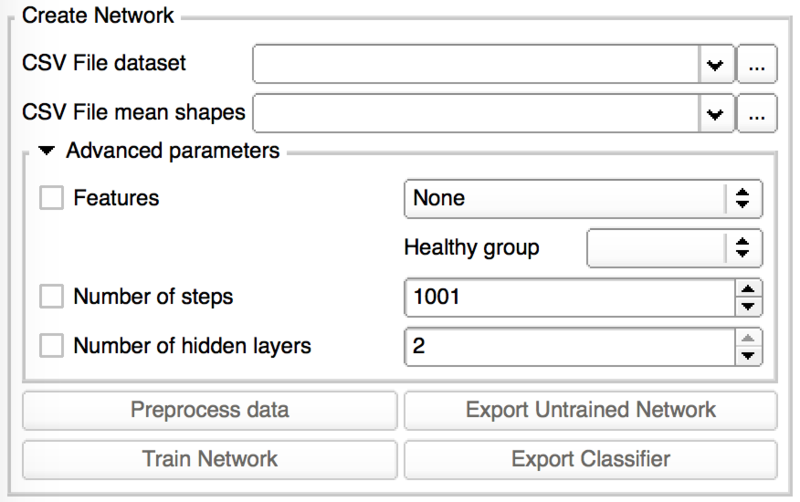
Task: Enable the Number of hidden layers checkbox
Action: (51, 347)
